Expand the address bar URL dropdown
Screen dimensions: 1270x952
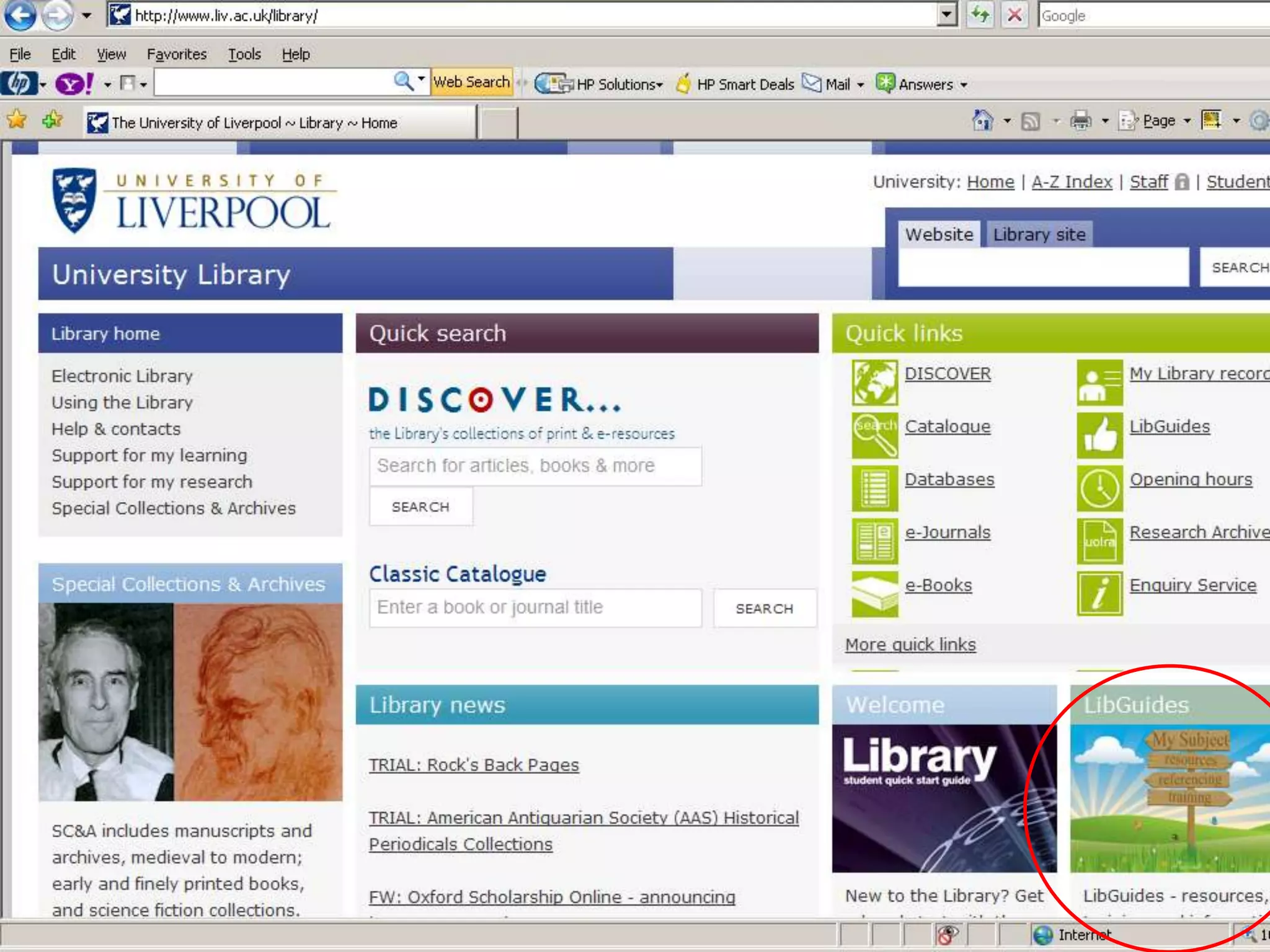pos(946,15)
